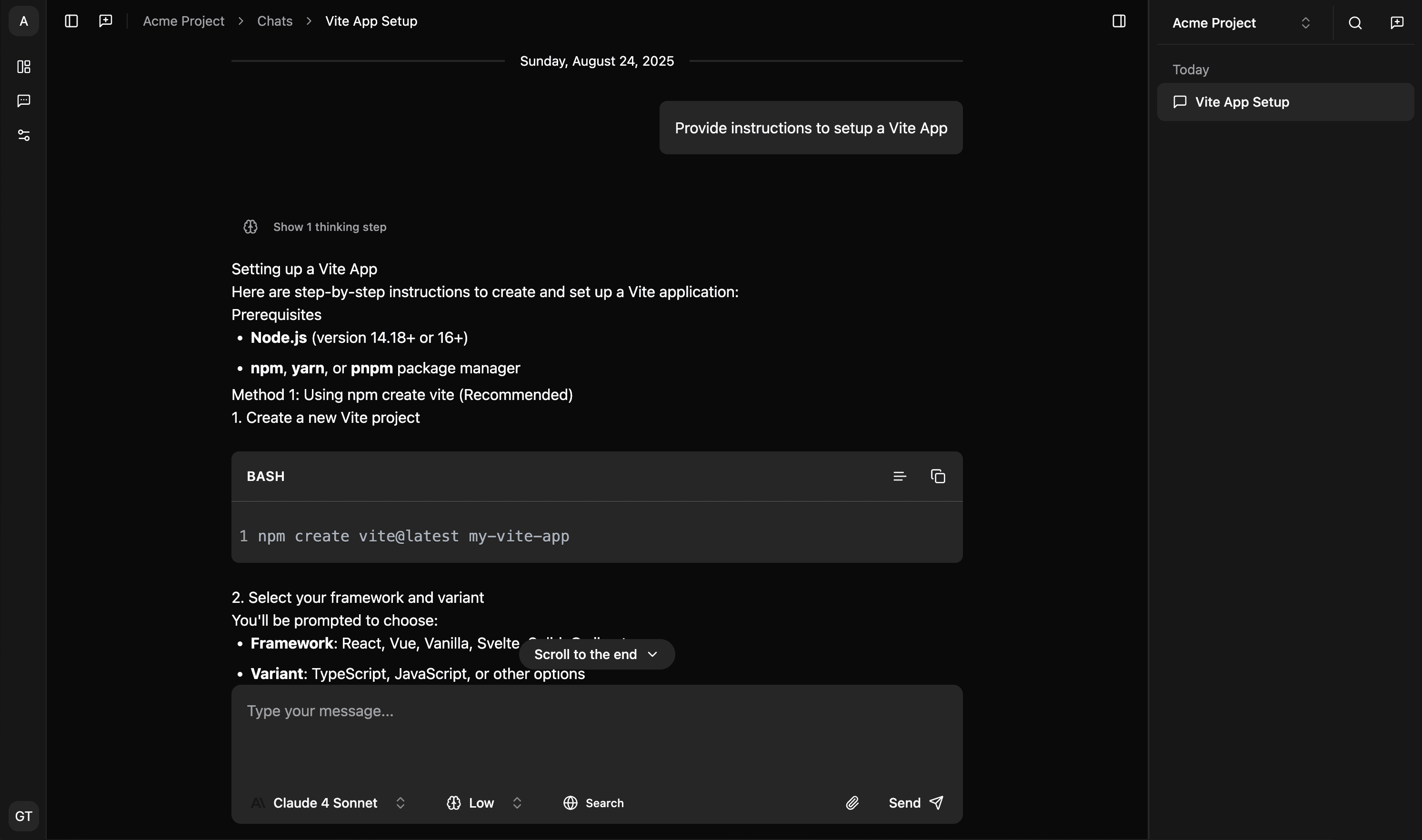Open settings sliders icon in left sidebar
This screenshot has height=840, width=1422.
23,135
